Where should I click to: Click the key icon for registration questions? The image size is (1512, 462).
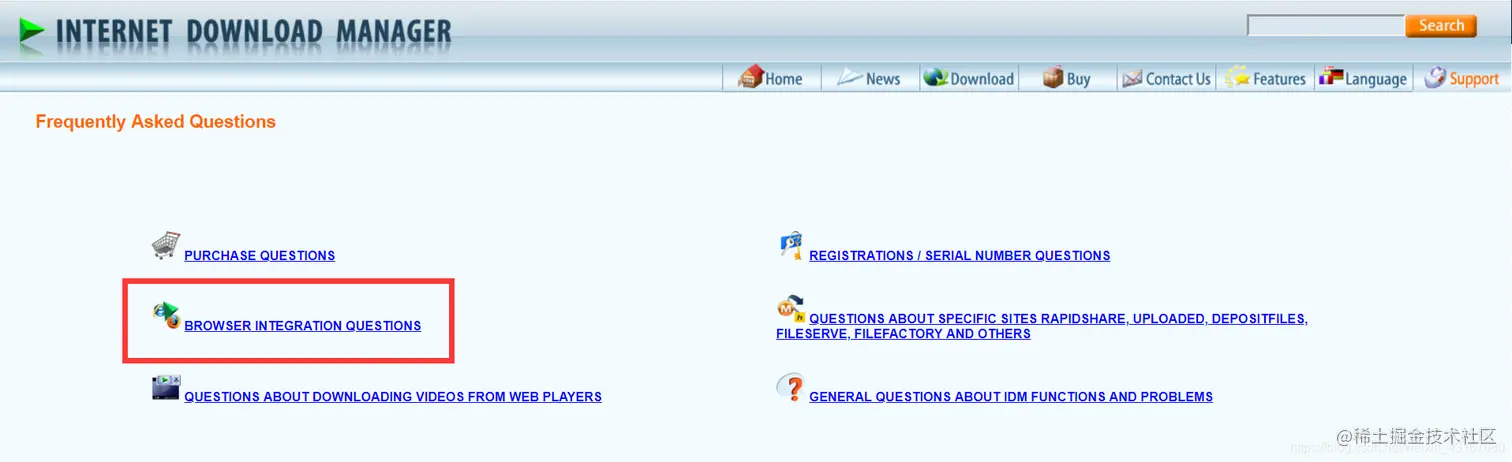click(x=791, y=246)
